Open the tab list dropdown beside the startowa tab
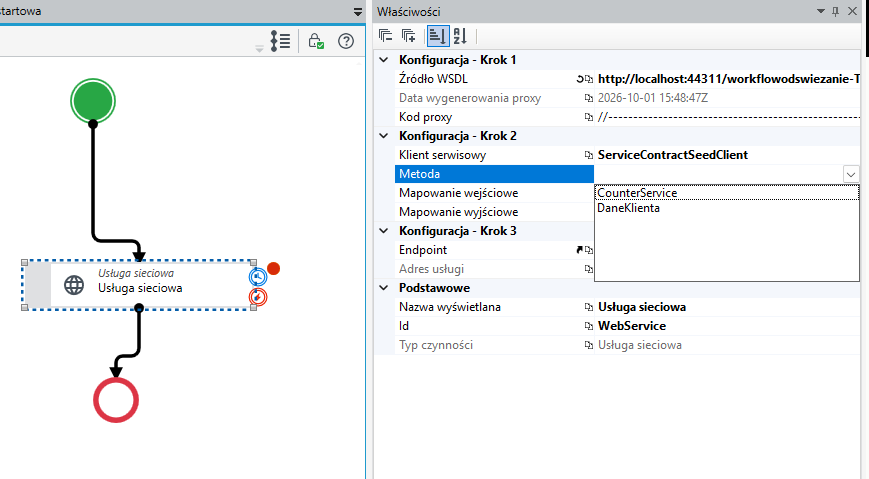This screenshot has width=869, height=479. click(x=358, y=12)
